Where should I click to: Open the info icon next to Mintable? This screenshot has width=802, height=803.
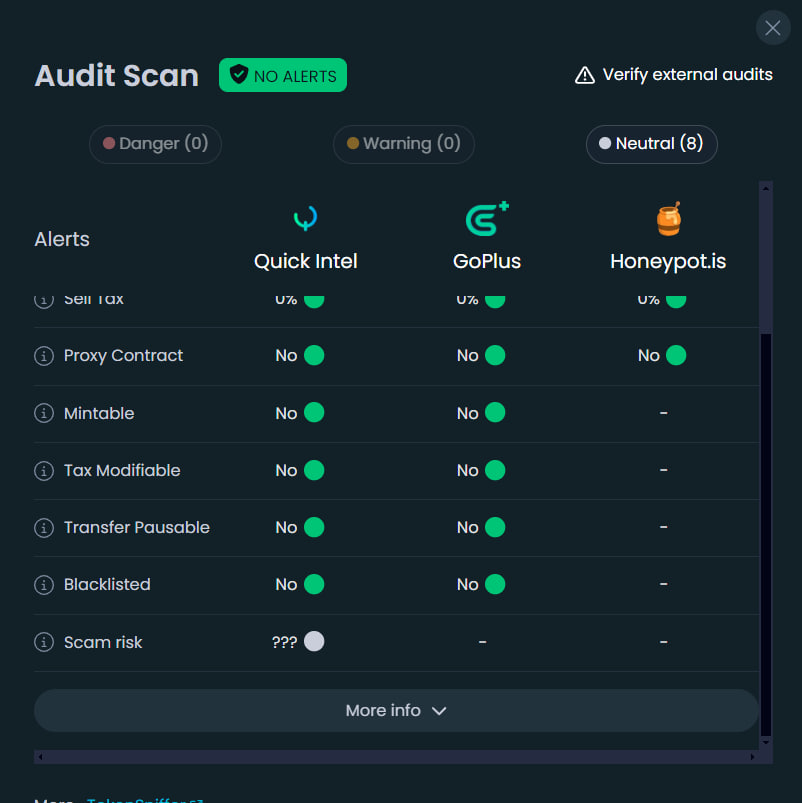point(44,413)
